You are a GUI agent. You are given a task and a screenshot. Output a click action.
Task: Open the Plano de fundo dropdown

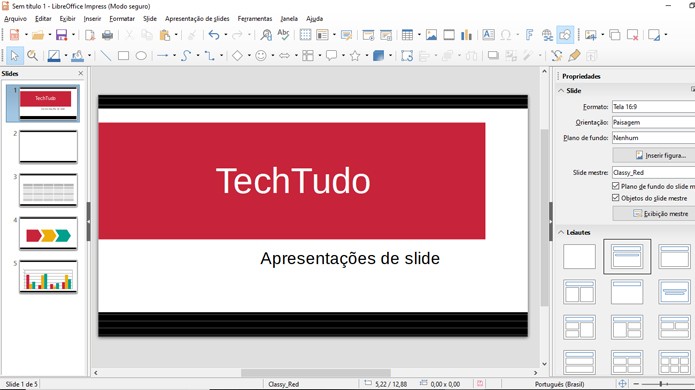point(653,138)
